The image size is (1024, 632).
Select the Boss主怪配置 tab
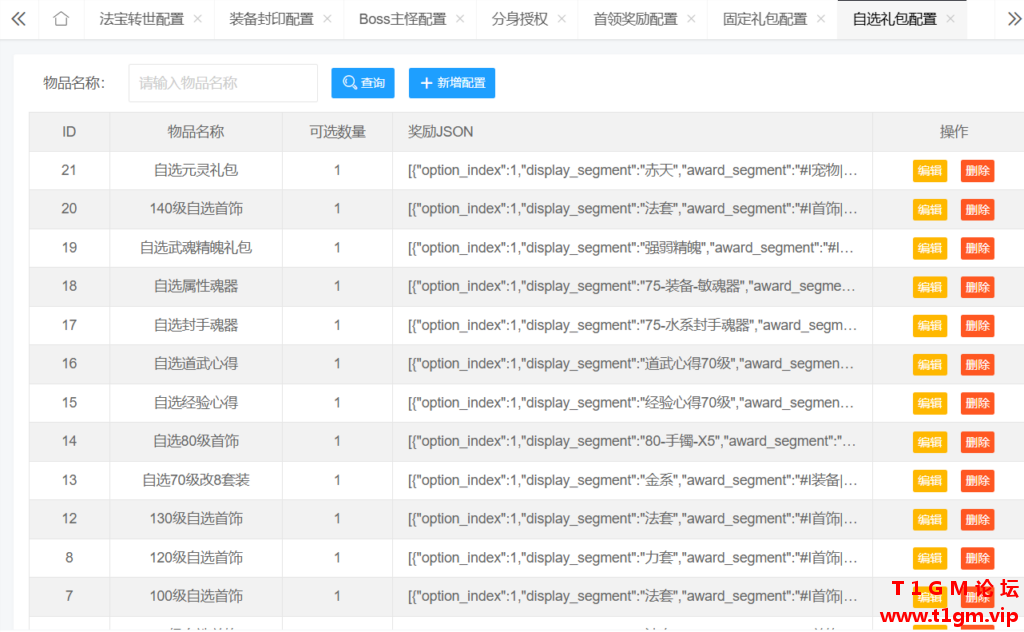click(x=402, y=20)
